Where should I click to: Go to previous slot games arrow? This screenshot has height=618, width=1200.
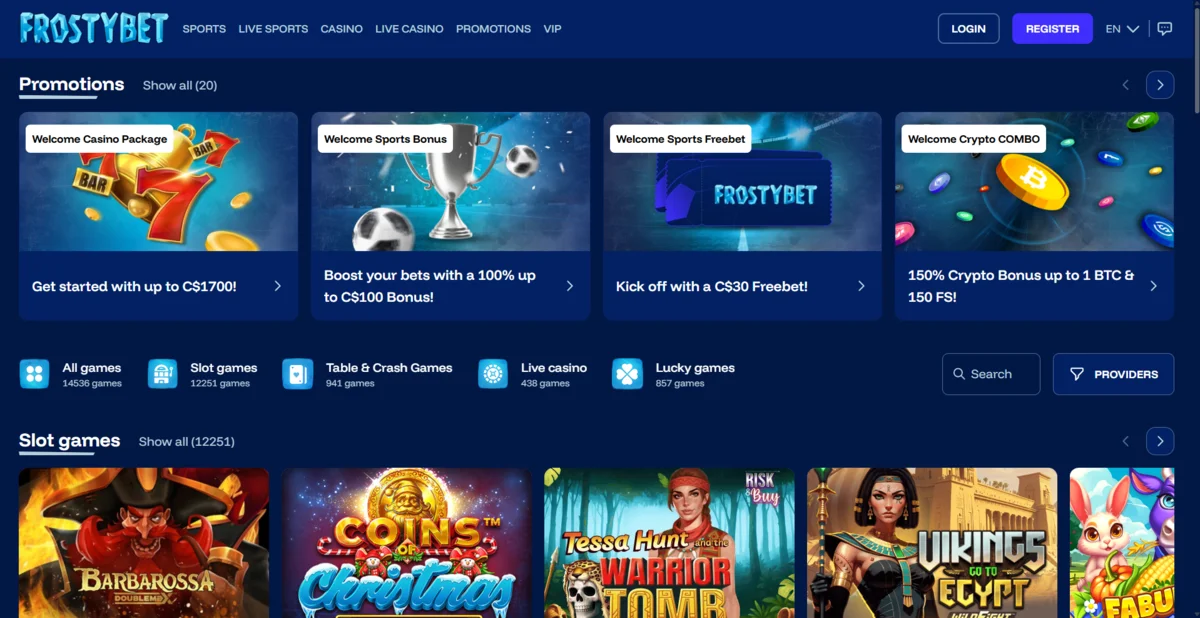(x=1126, y=441)
